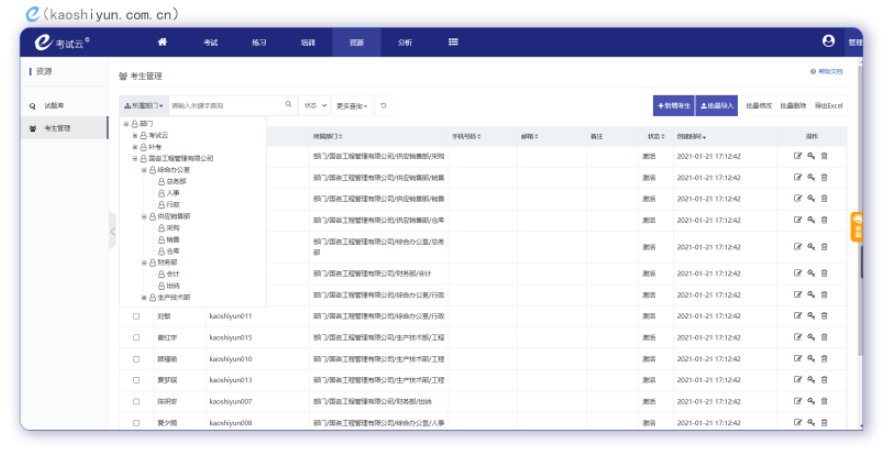Click the 导出Excel button
Image resolution: width=888 pixels, height=456 pixels.
pos(828,105)
